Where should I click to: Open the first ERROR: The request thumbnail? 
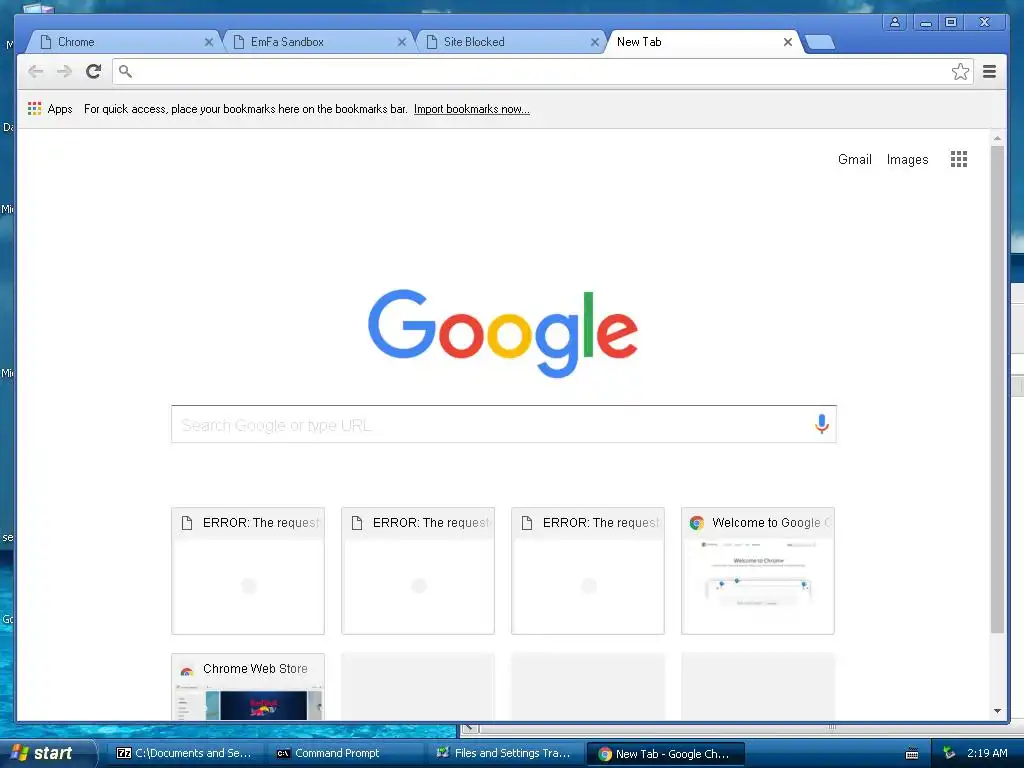pyautogui.click(x=248, y=571)
